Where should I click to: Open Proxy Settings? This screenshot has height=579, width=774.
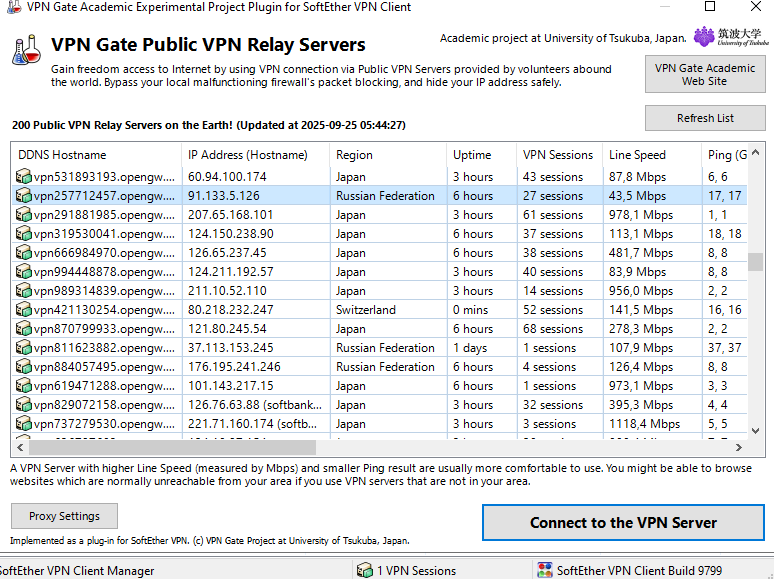point(65,516)
